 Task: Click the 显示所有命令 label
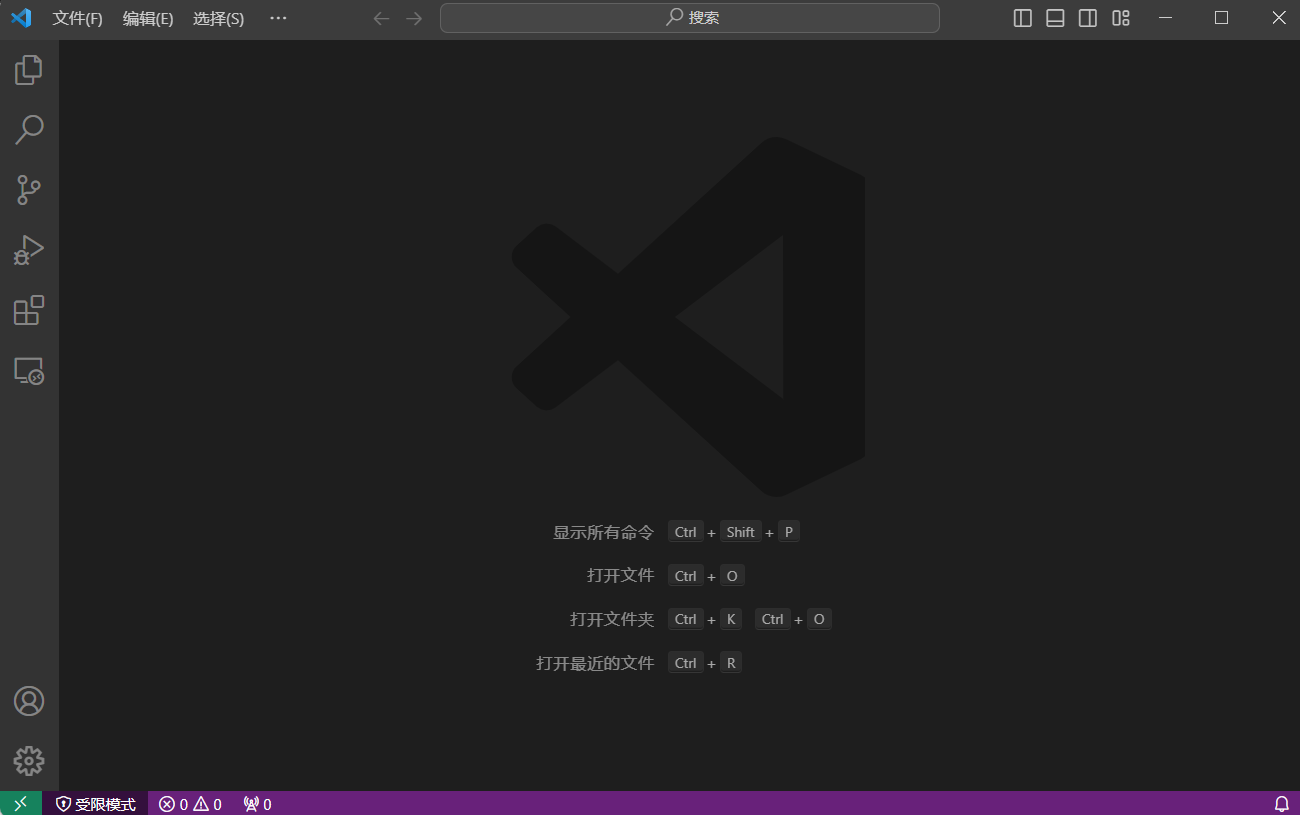pos(604,532)
